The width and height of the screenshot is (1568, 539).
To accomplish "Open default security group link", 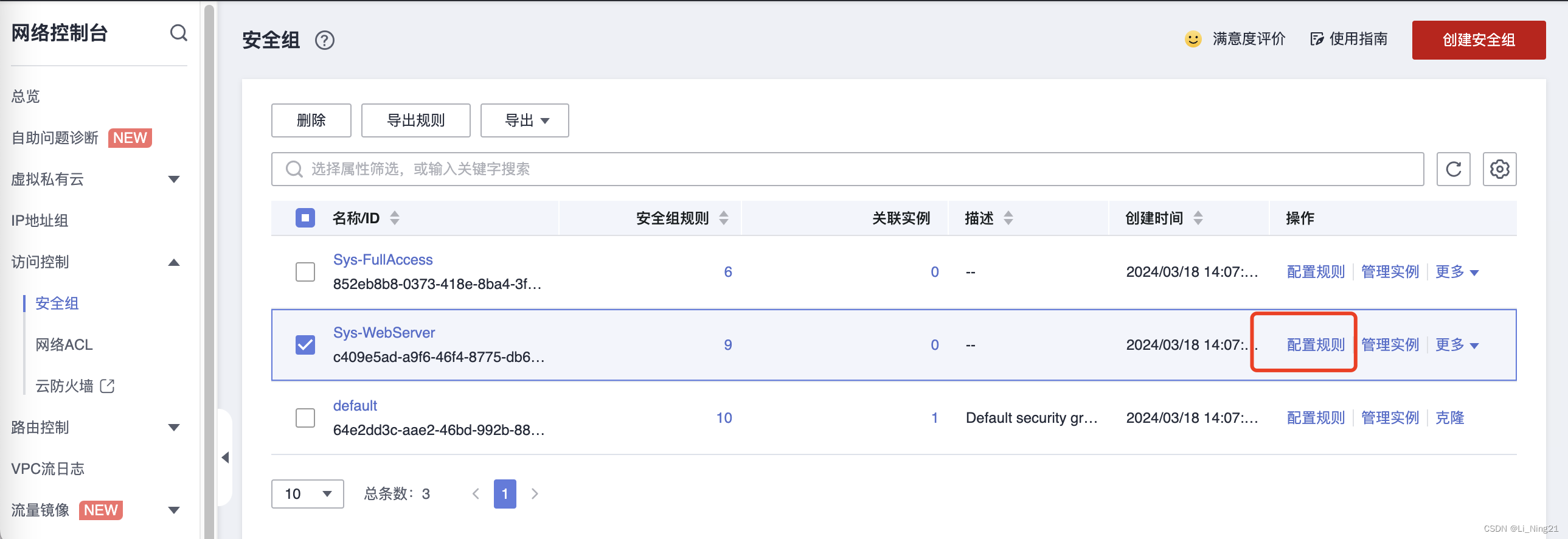I will tap(355, 406).
